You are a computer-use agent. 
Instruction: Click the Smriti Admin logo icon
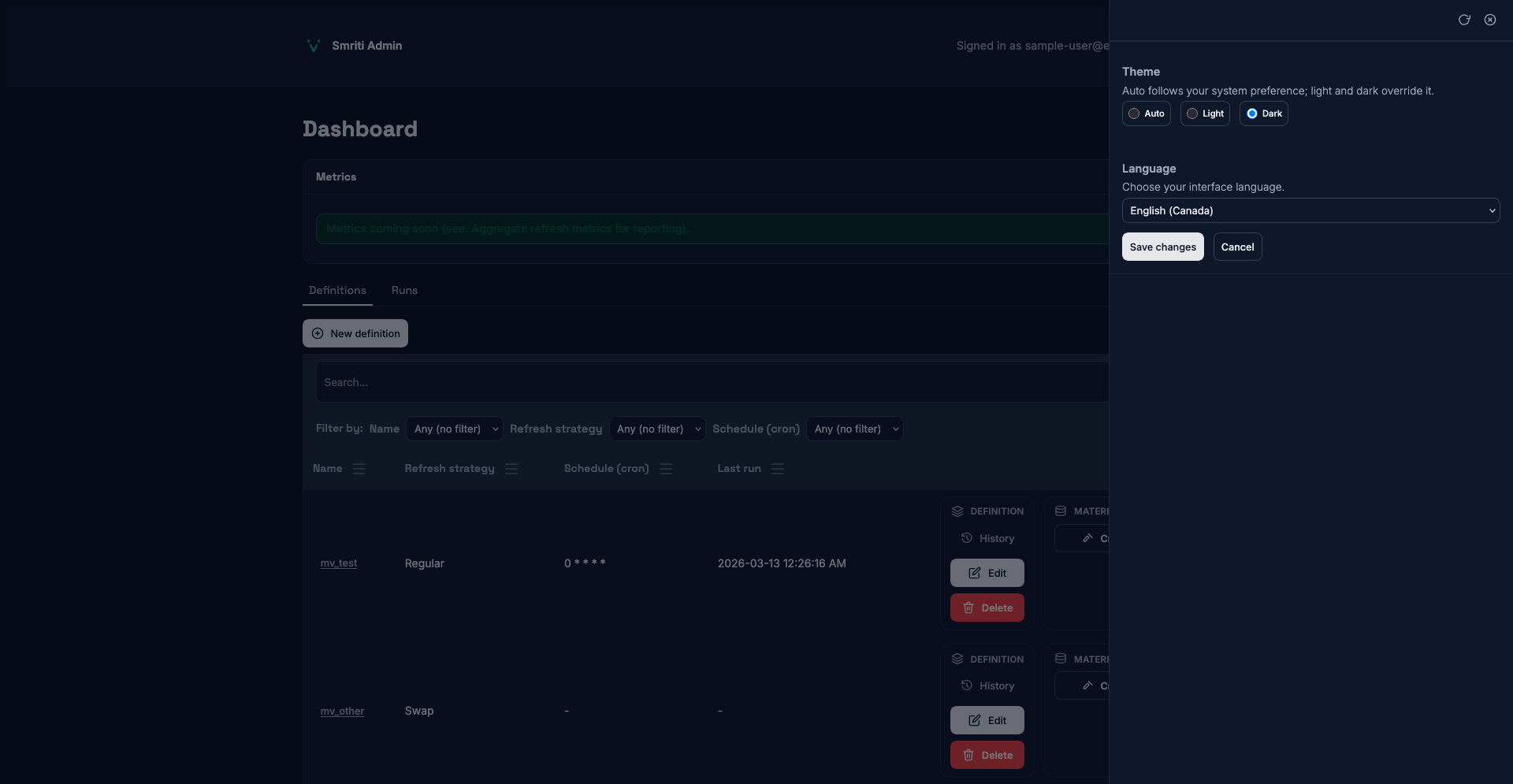pyautogui.click(x=313, y=46)
